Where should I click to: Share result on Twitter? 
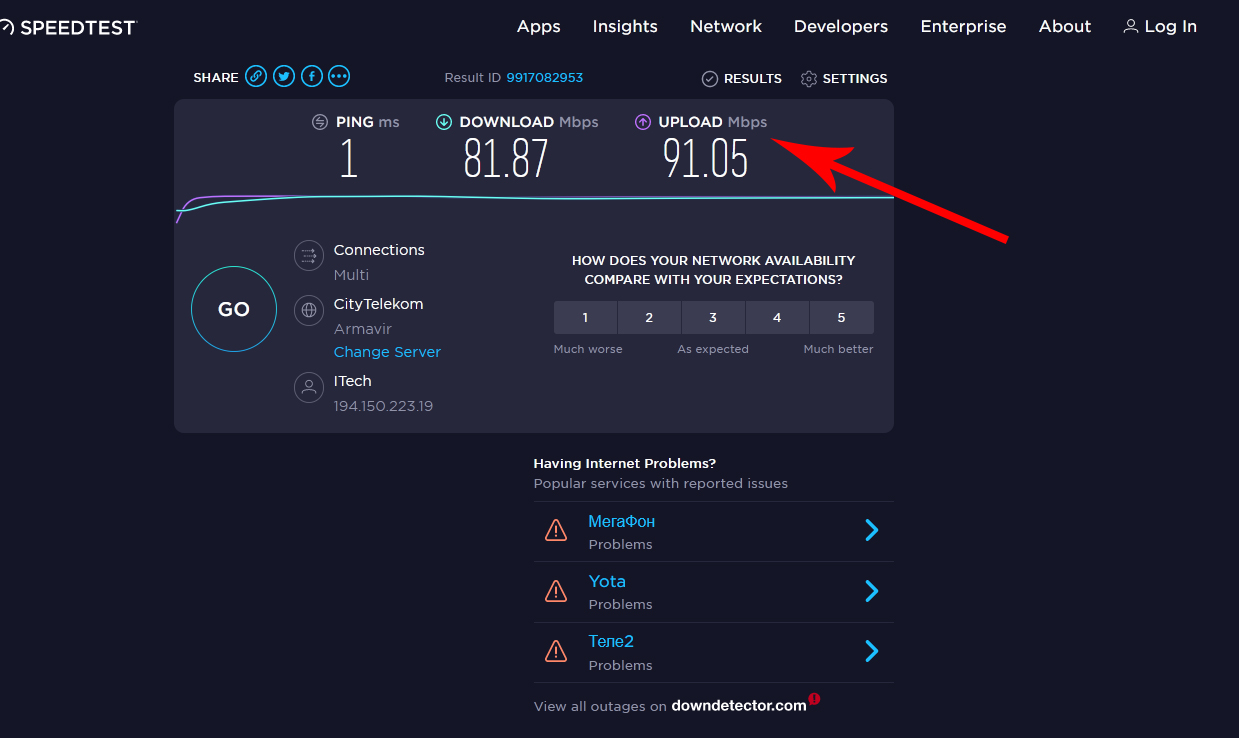pos(285,77)
